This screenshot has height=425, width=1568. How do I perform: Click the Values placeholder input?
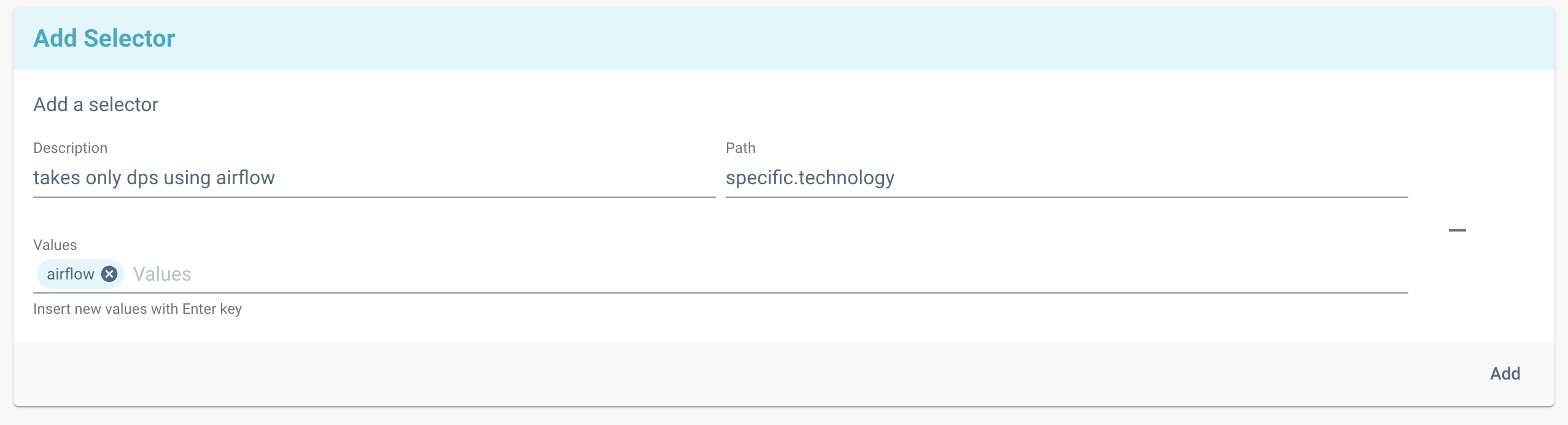pos(162,274)
